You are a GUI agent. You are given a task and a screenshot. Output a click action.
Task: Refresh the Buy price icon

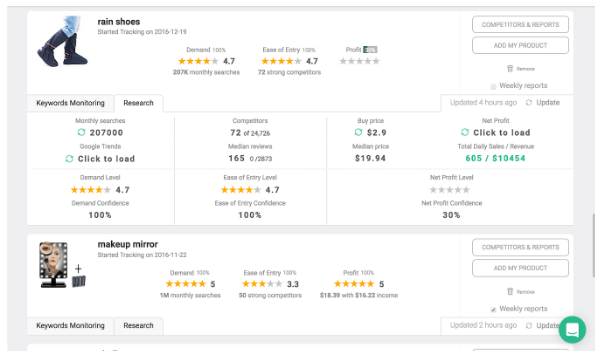point(358,132)
